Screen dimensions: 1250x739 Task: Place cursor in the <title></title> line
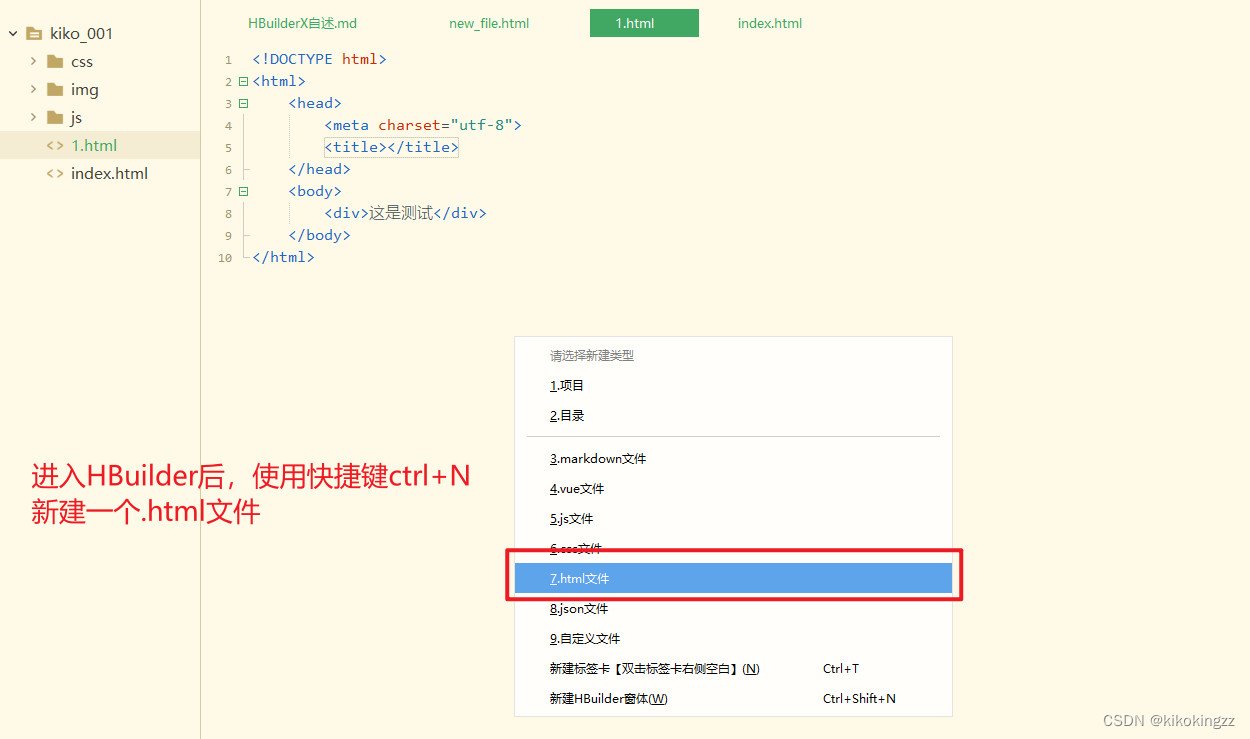(x=391, y=147)
